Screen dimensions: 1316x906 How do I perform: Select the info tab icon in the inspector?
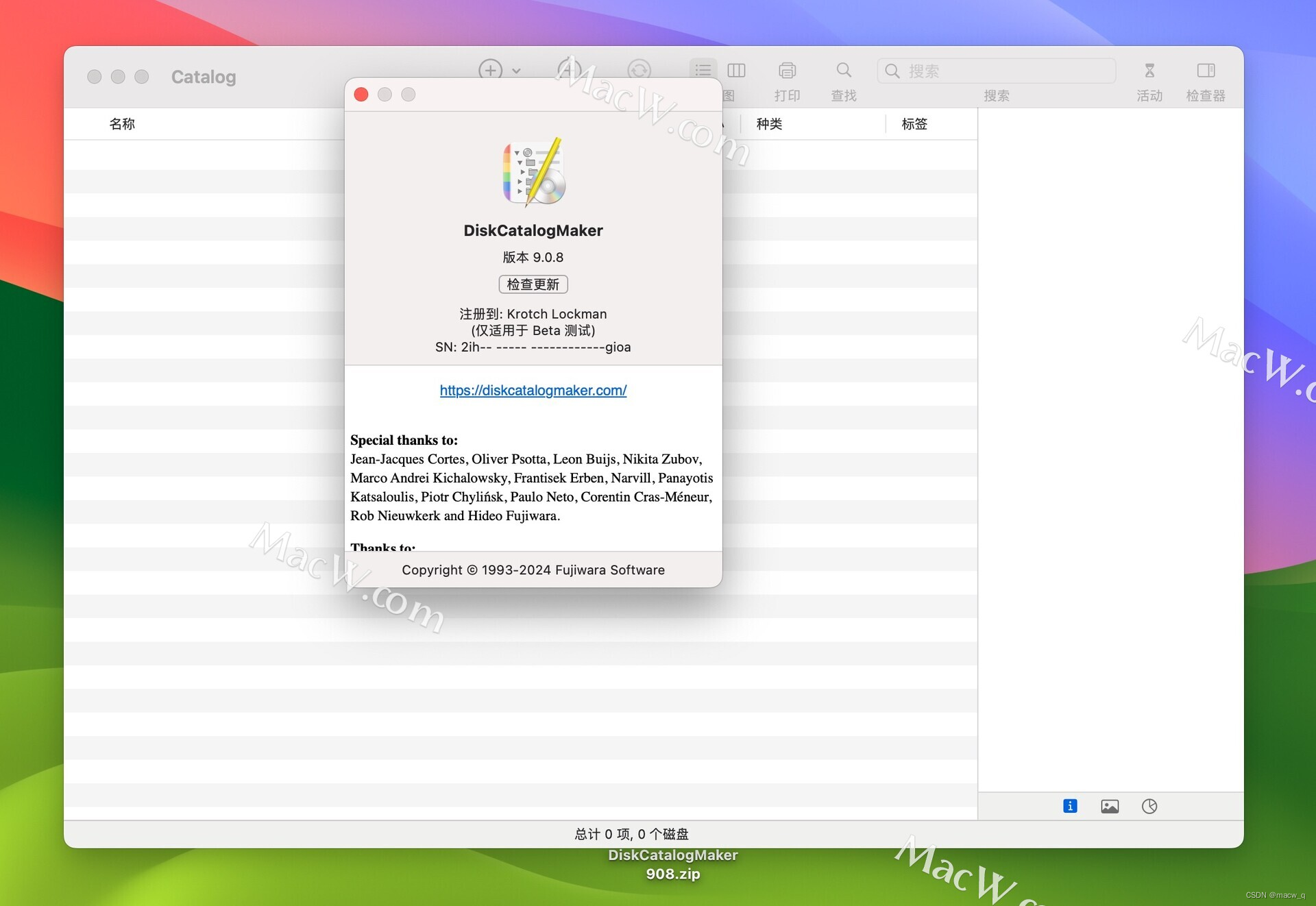click(1070, 806)
